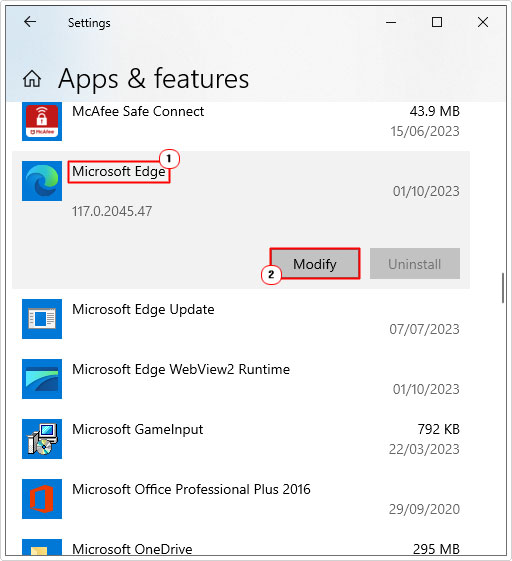512x561 pixels.
Task: Click the greyed Uninstall button
Action: click(x=415, y=264)
